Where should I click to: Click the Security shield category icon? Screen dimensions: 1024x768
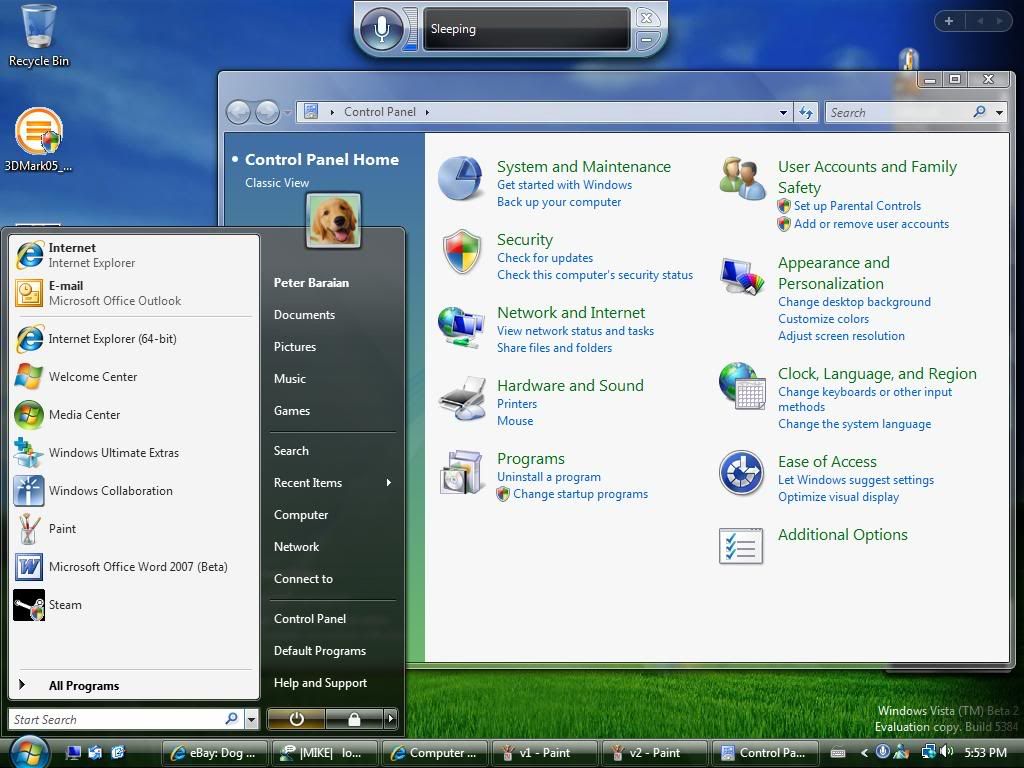pos(462,251)
